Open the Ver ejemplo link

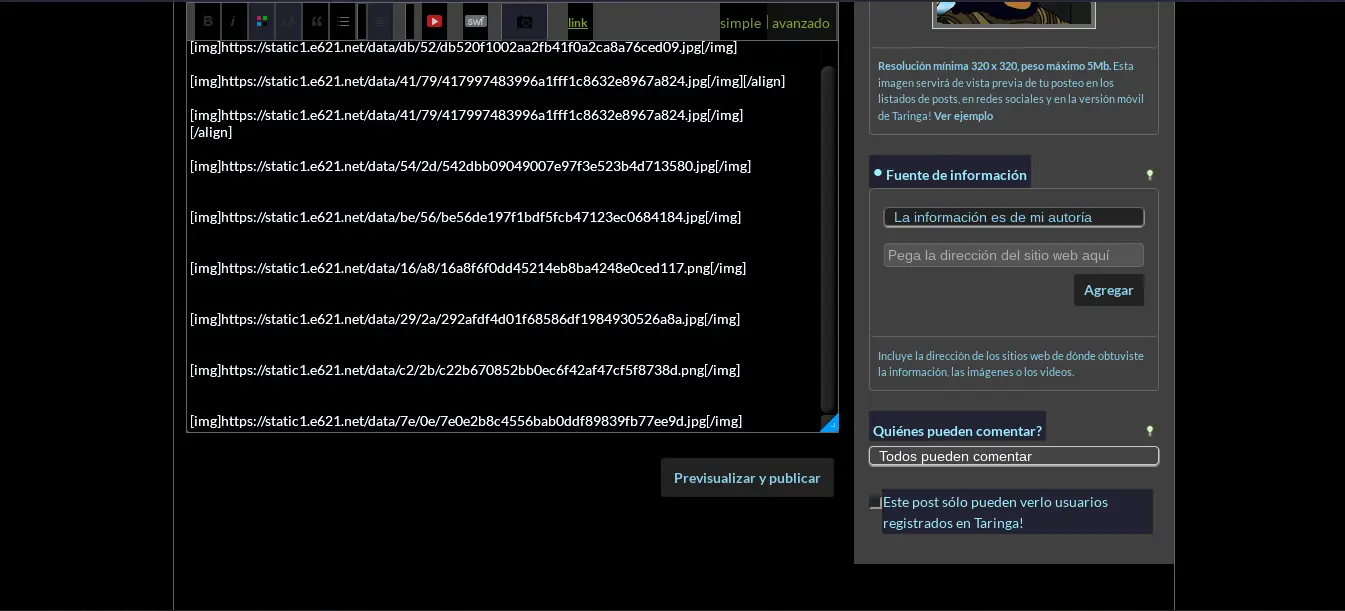coord(964,116)
